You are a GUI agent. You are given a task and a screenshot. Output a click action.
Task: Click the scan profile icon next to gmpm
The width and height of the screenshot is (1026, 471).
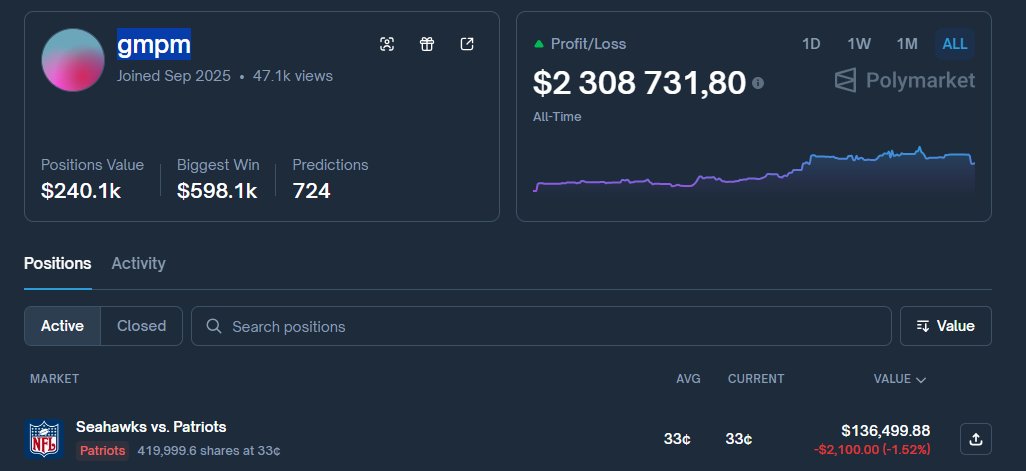387,44
